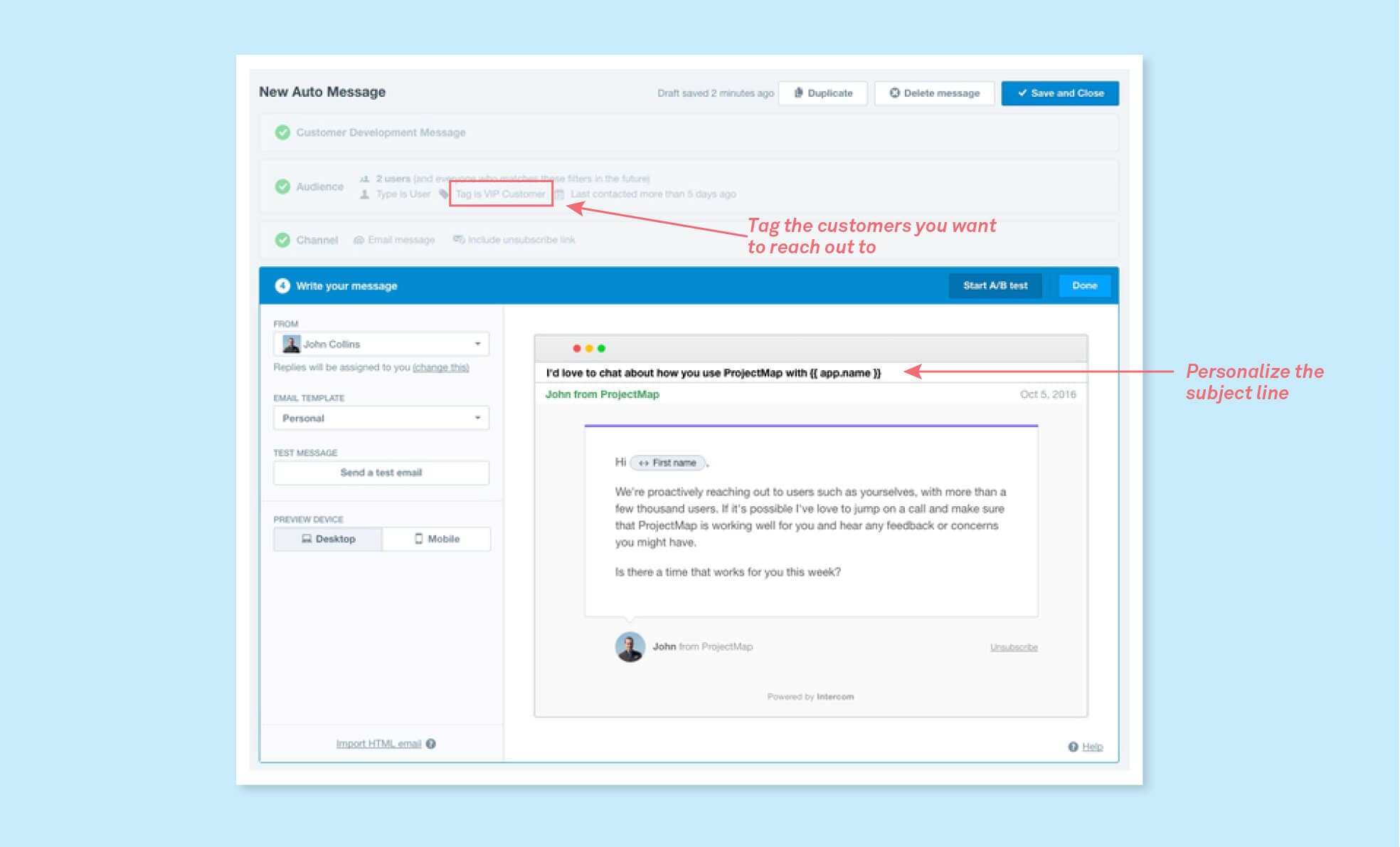
Task: Click the Email message channel option
Action: click(394, 240)
